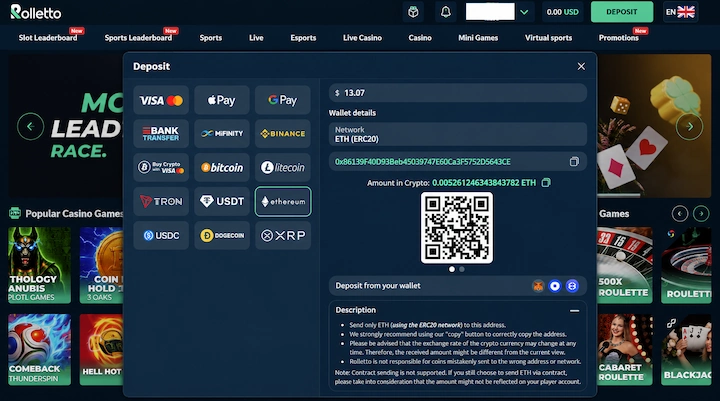
Task: Switch to second QR code dot
Action: [x=462, y=269]
